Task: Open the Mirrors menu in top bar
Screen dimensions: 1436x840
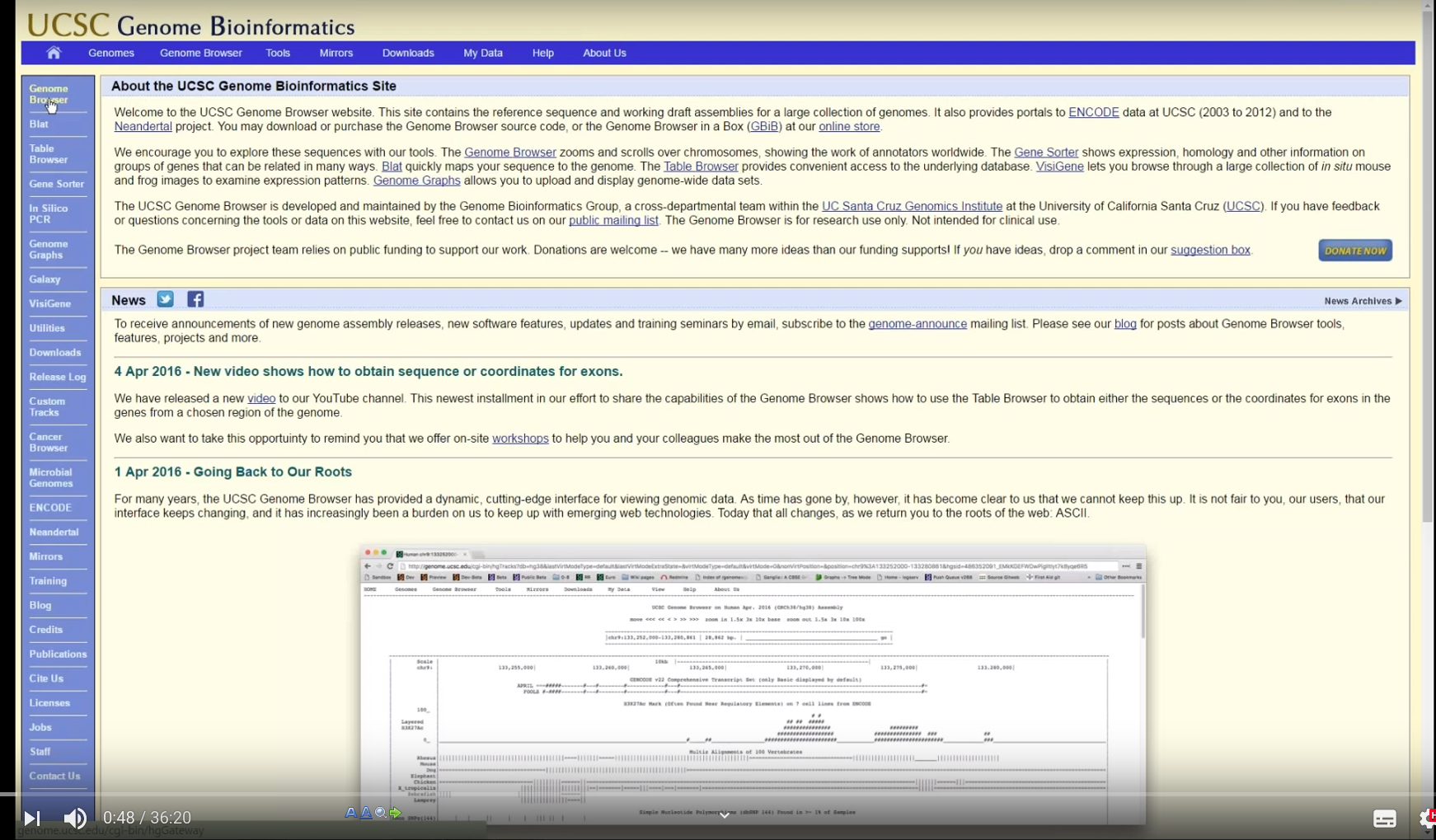Action: [336, 53]
